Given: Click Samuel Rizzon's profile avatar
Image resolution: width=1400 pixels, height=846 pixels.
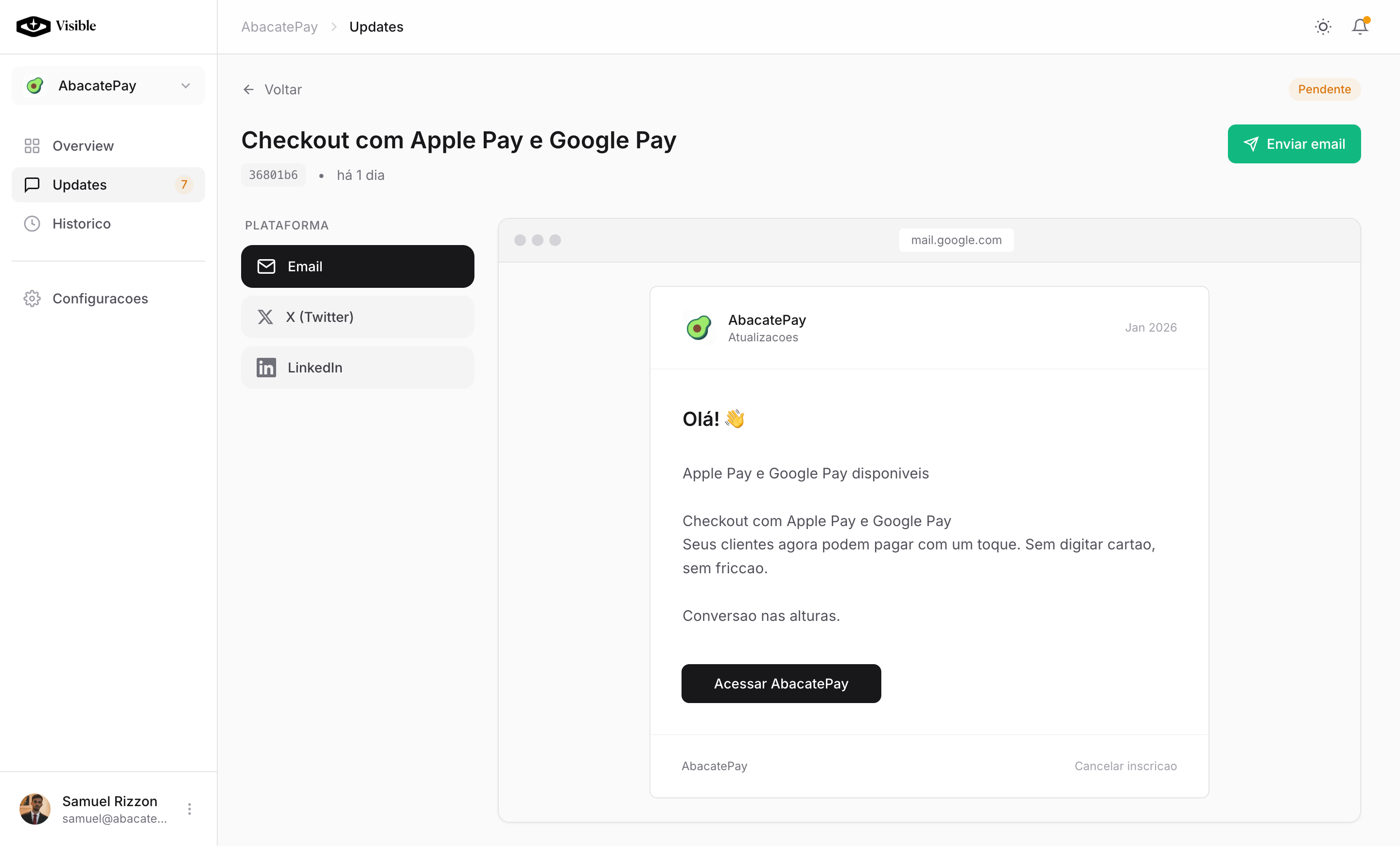Looking at the screenshot, I should 35,809.
